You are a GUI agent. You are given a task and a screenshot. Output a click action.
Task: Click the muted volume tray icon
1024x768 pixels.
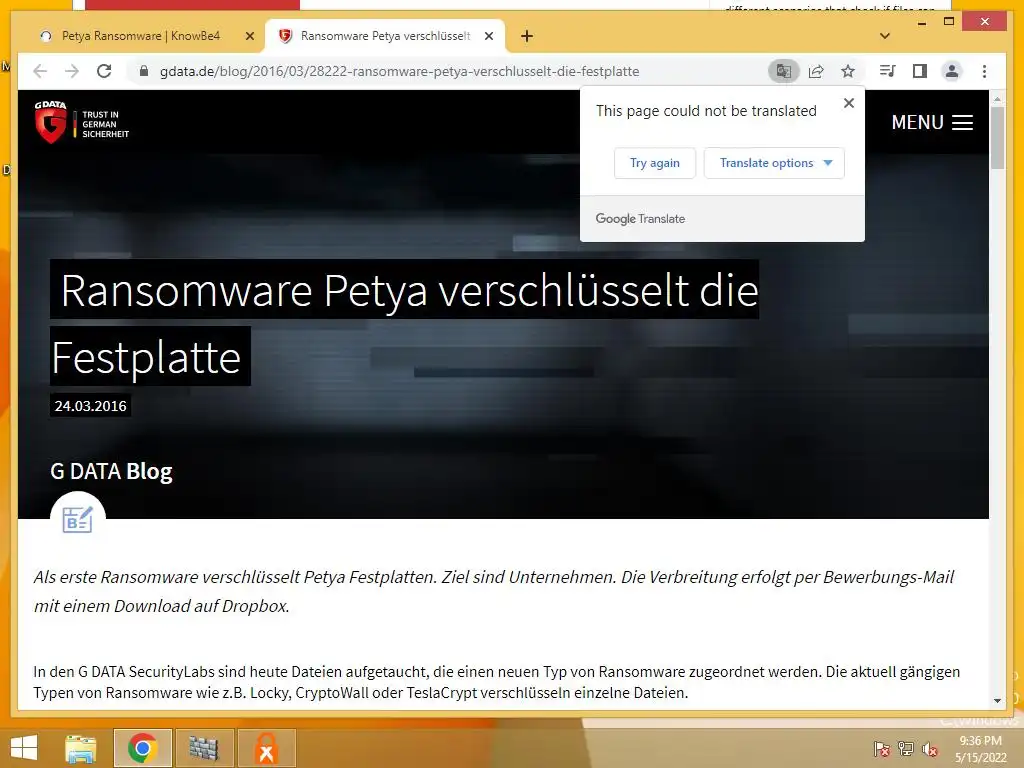(930, 749)
